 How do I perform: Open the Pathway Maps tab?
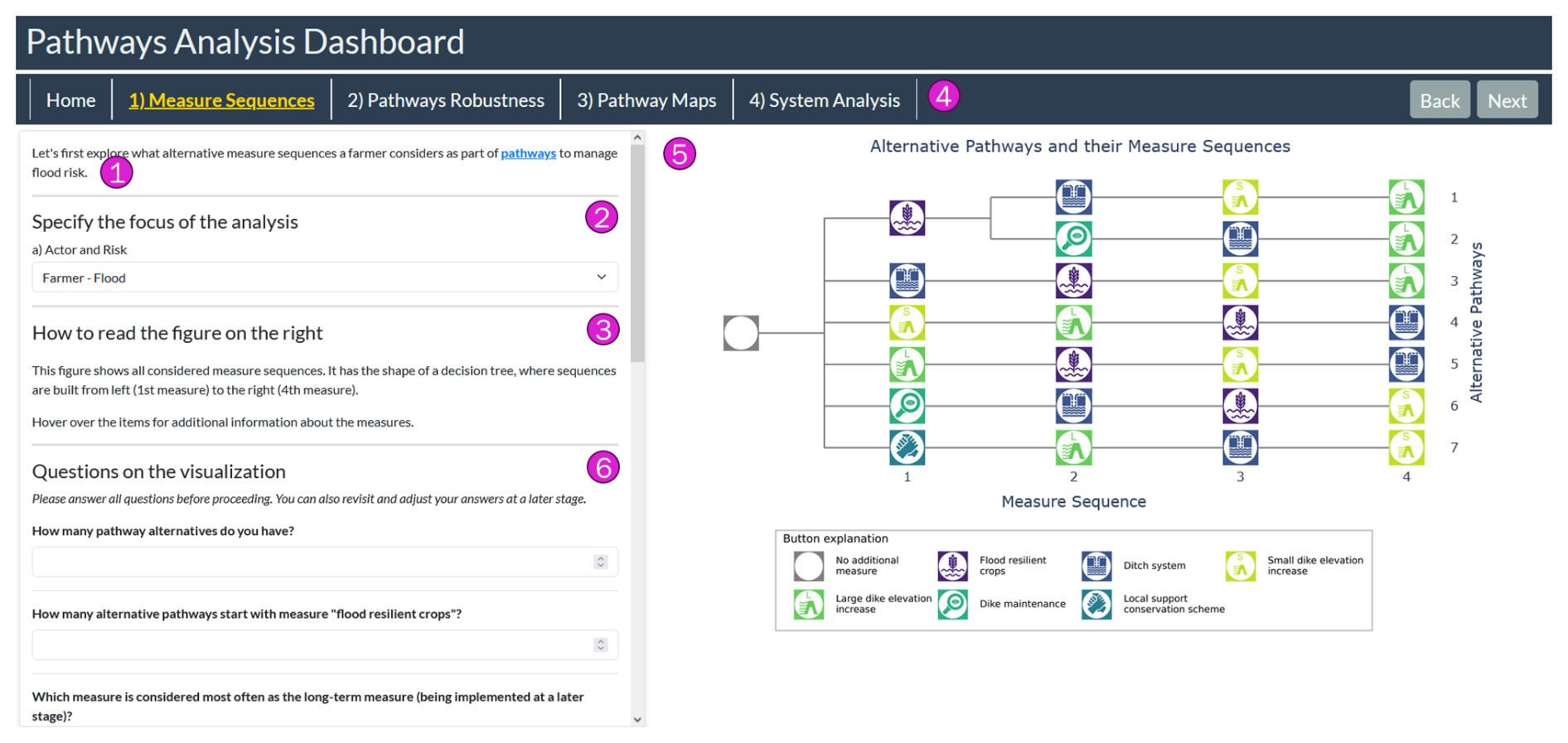point(646,100)
